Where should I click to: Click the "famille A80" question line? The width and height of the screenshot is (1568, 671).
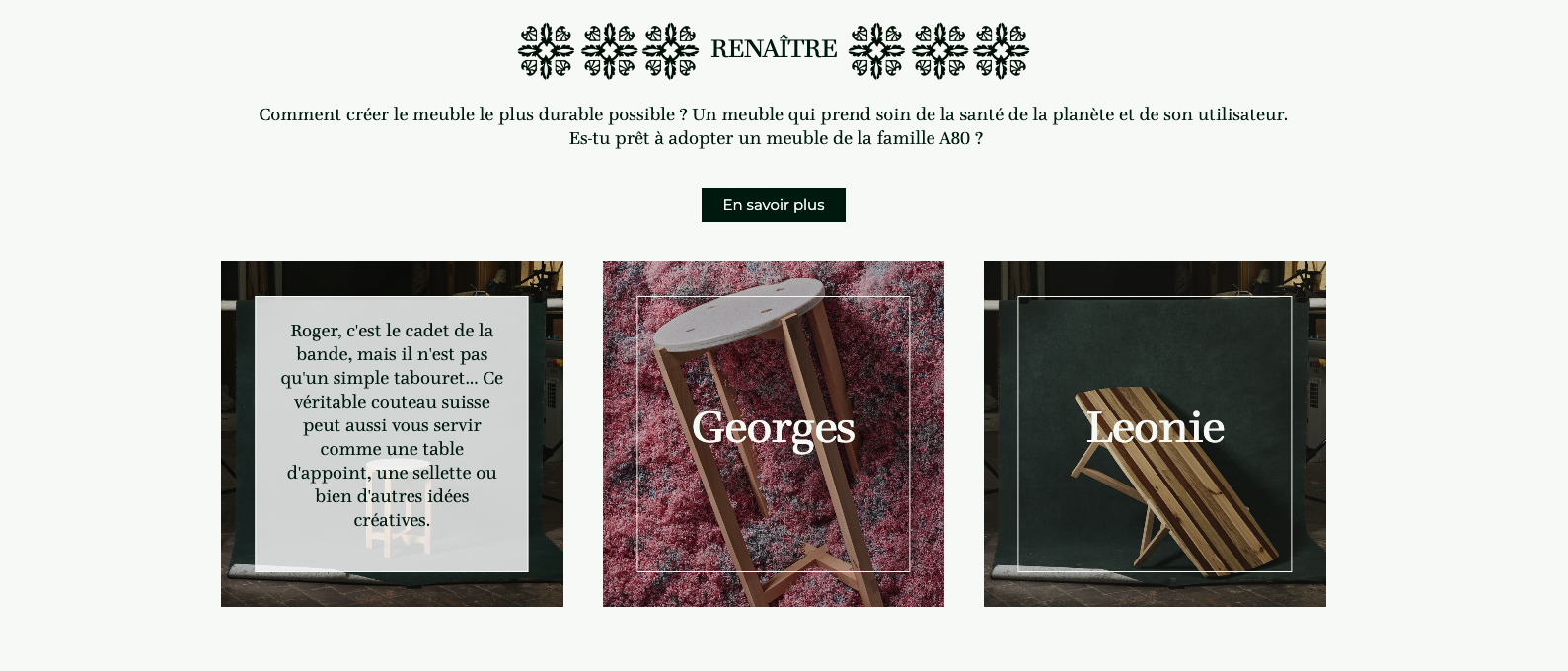click(x=776, y=138)
